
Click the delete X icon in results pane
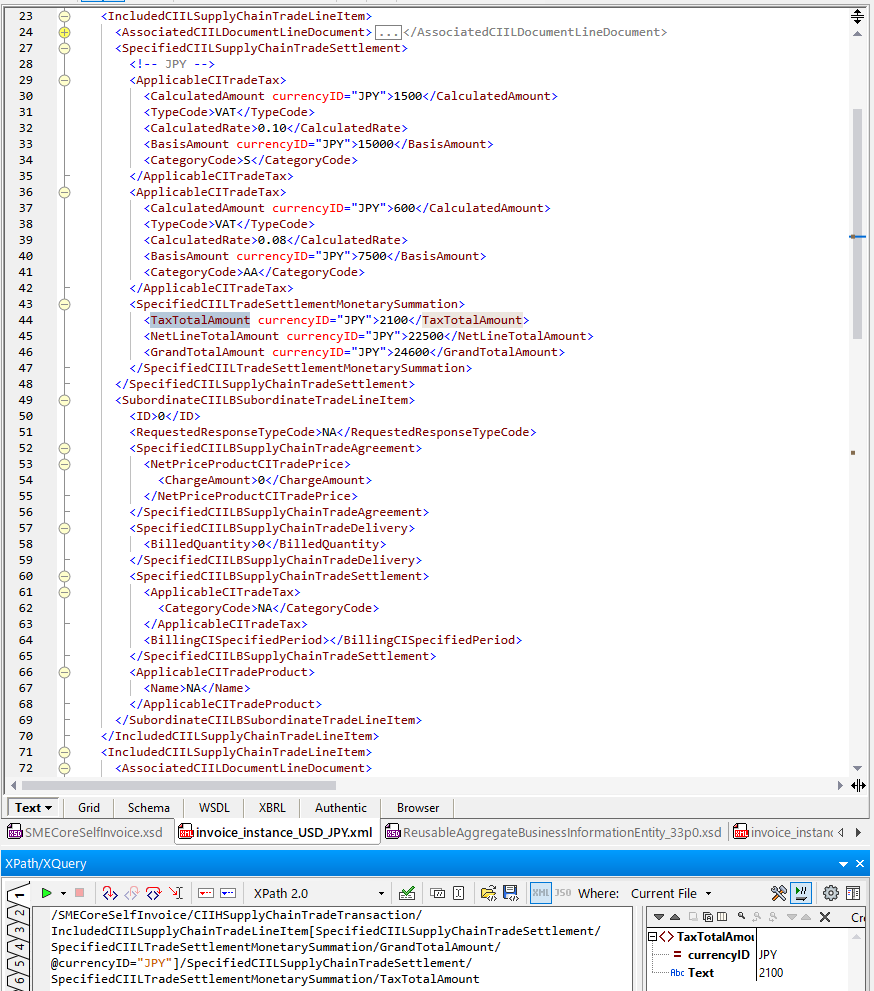825,917
